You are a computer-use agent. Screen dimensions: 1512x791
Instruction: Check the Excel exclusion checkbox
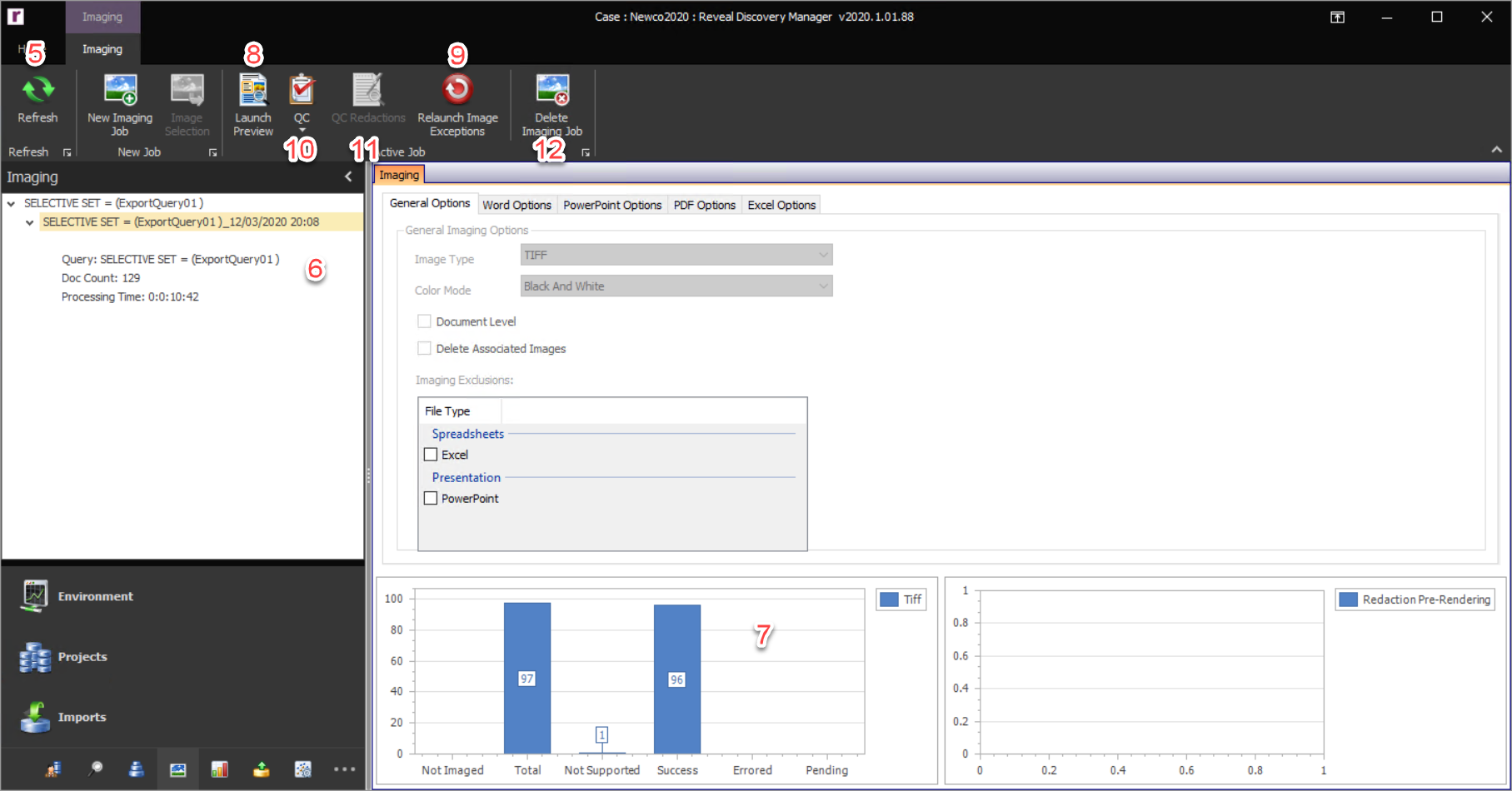click(431, 455)
